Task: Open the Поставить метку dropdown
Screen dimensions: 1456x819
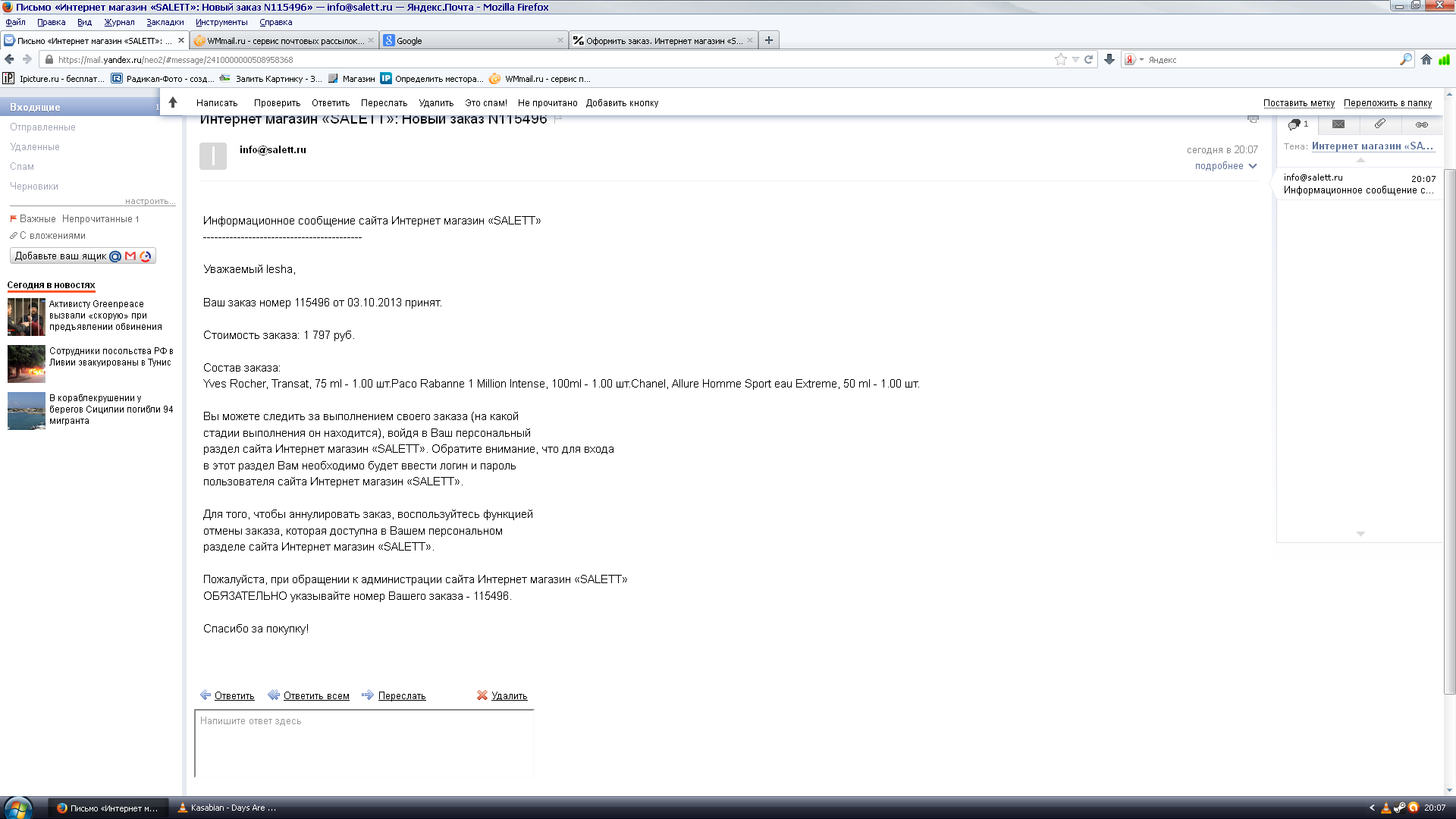Action: 1298,103
